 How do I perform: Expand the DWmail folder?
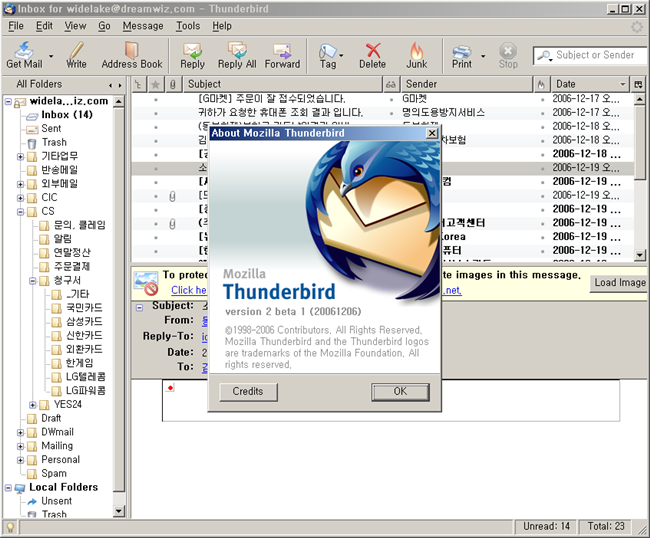pos(20,432)
